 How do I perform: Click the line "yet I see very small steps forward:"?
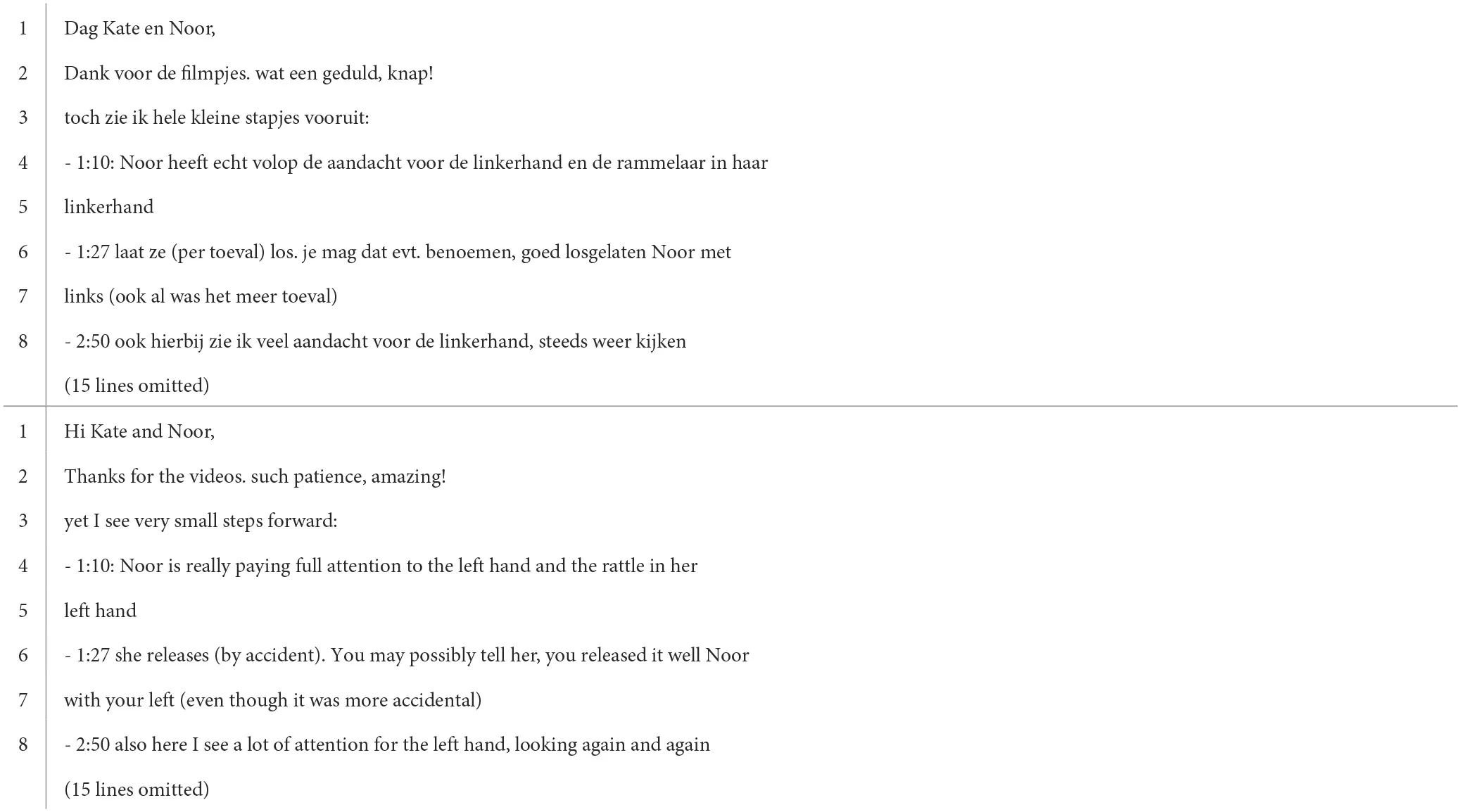[x=201, y=521]
